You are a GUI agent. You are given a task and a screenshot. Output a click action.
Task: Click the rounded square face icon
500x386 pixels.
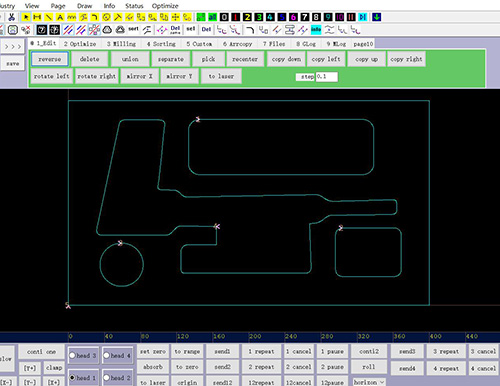pos(13,30)
